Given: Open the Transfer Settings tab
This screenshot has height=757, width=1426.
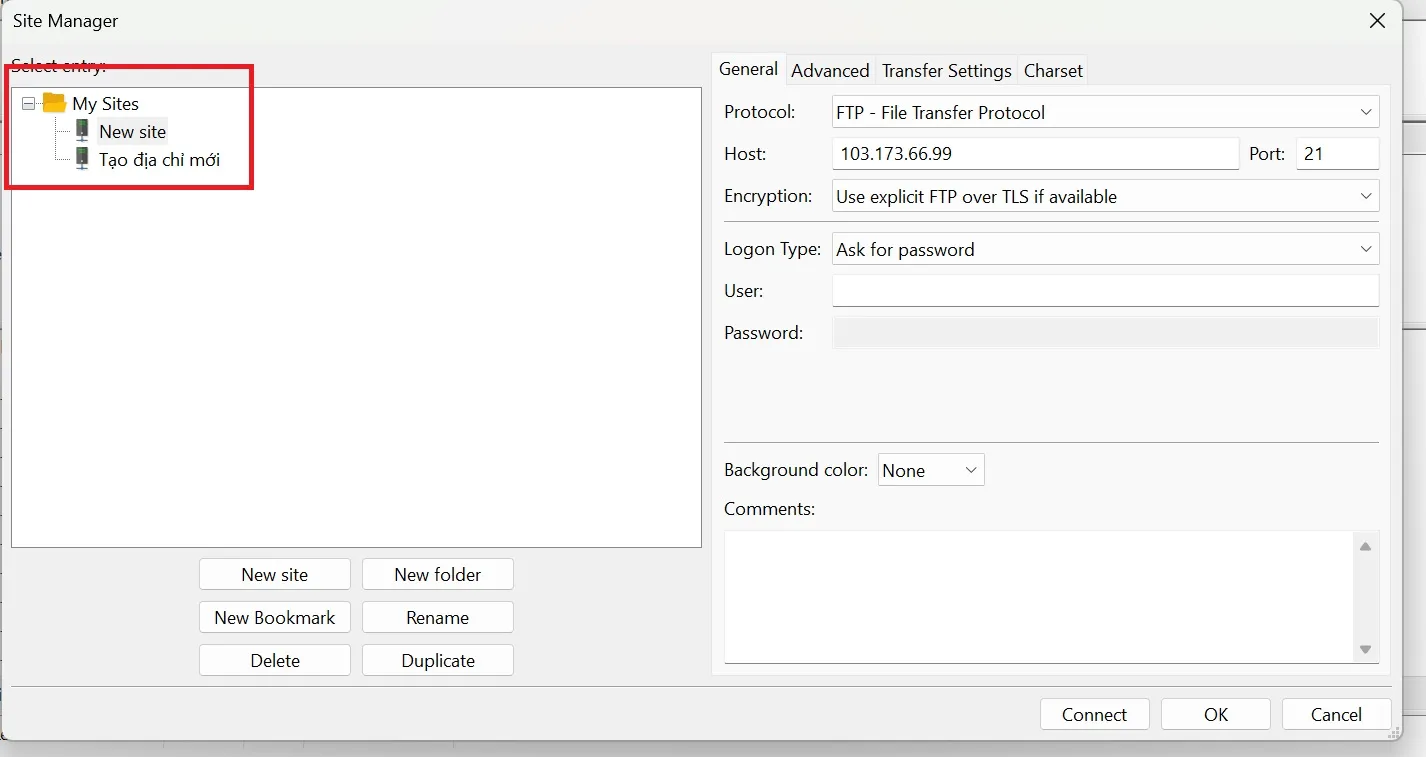Looking at the screenshot, I should (946, 70).
